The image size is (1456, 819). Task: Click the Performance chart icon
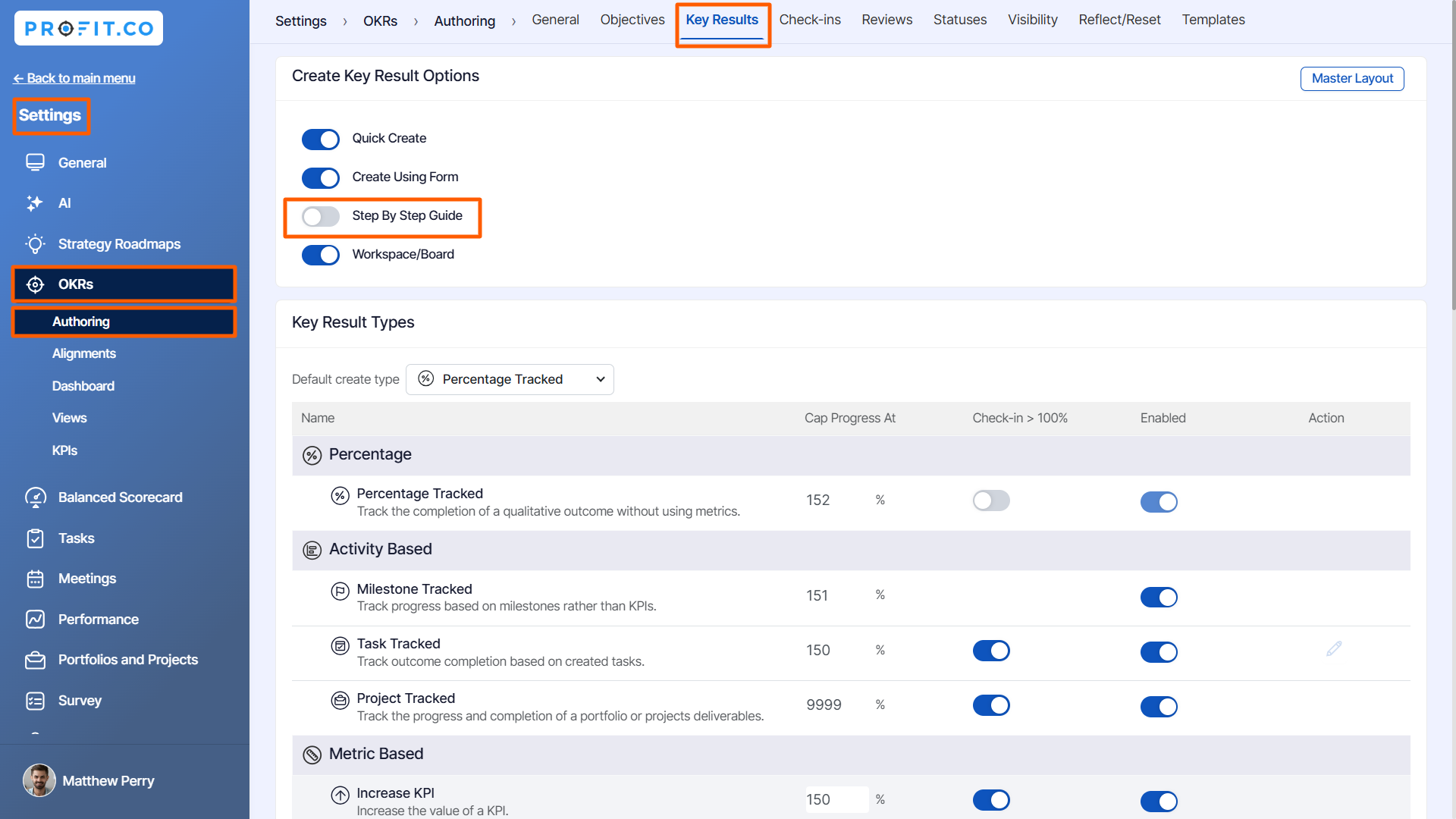[x=35, y=620]
